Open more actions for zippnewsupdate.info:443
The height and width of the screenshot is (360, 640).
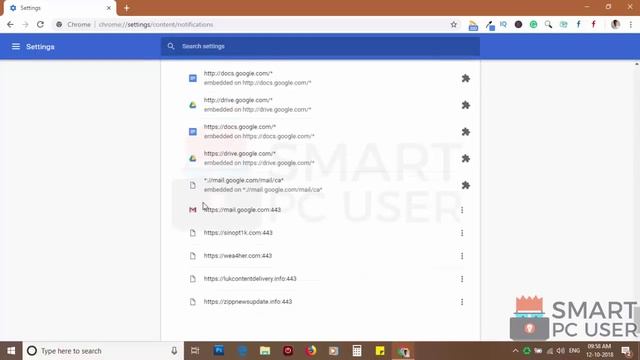pos(462,302)
